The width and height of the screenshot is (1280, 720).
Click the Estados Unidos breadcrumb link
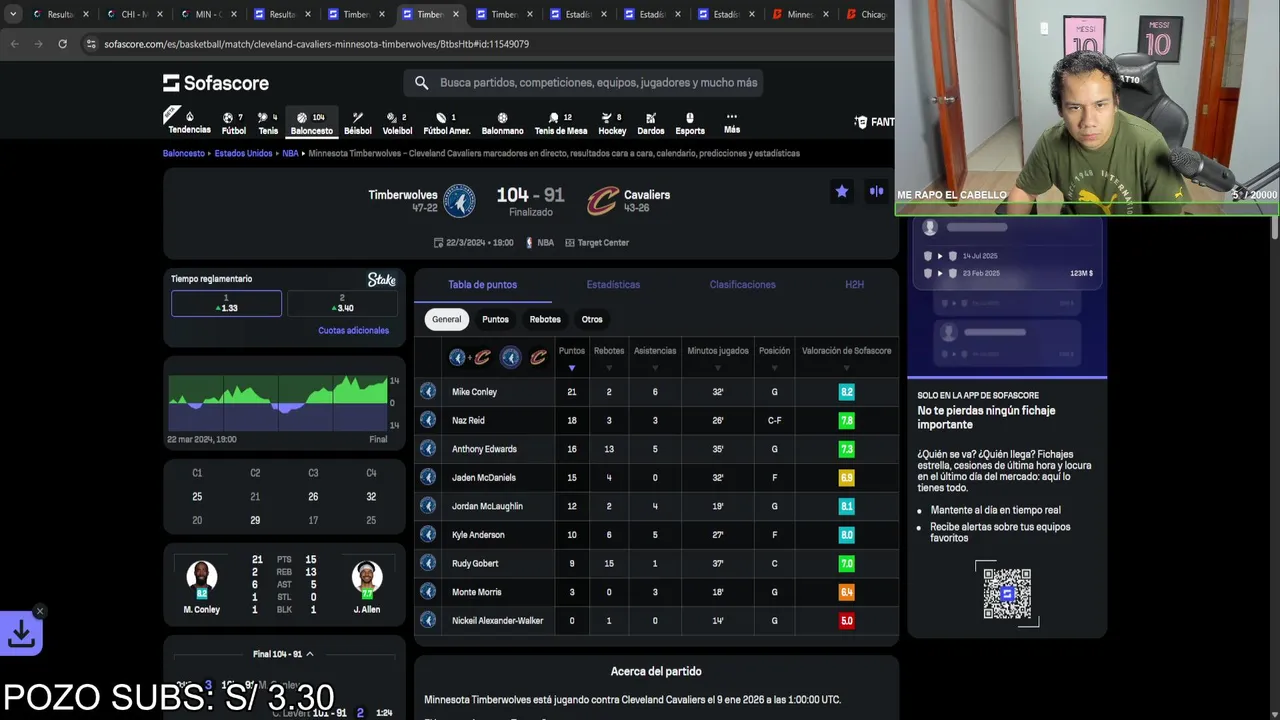243,154
